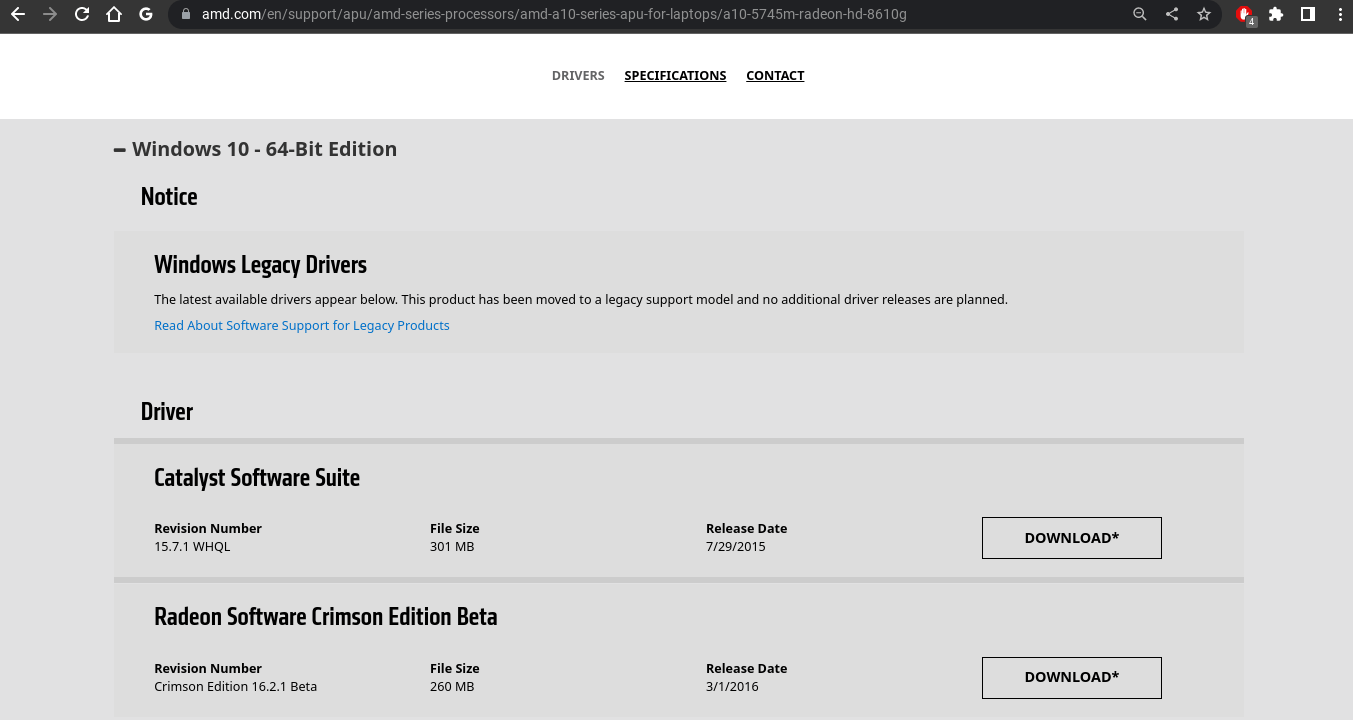
Task: Click the Radeon Software Crimson Edition Beta heading
Action: tap(326, 617)
